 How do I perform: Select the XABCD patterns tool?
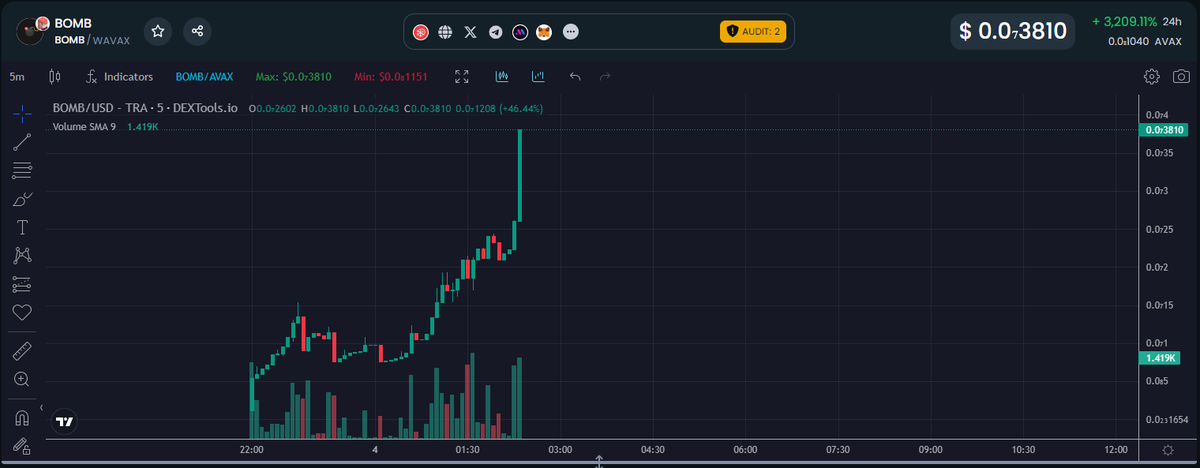pyautogui.click(x=22, y=256)
